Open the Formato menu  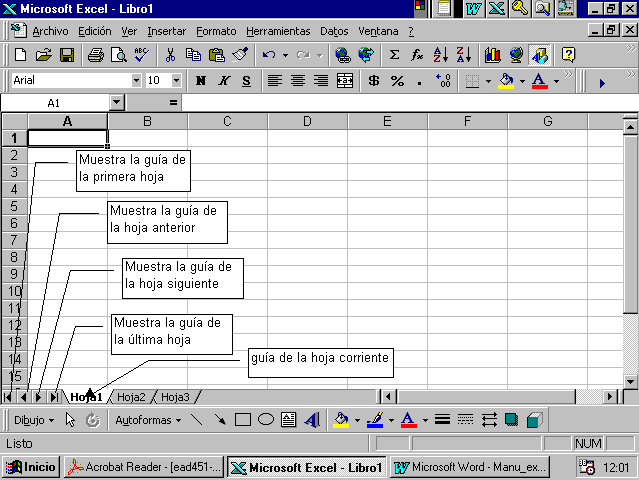click(216, 31)
